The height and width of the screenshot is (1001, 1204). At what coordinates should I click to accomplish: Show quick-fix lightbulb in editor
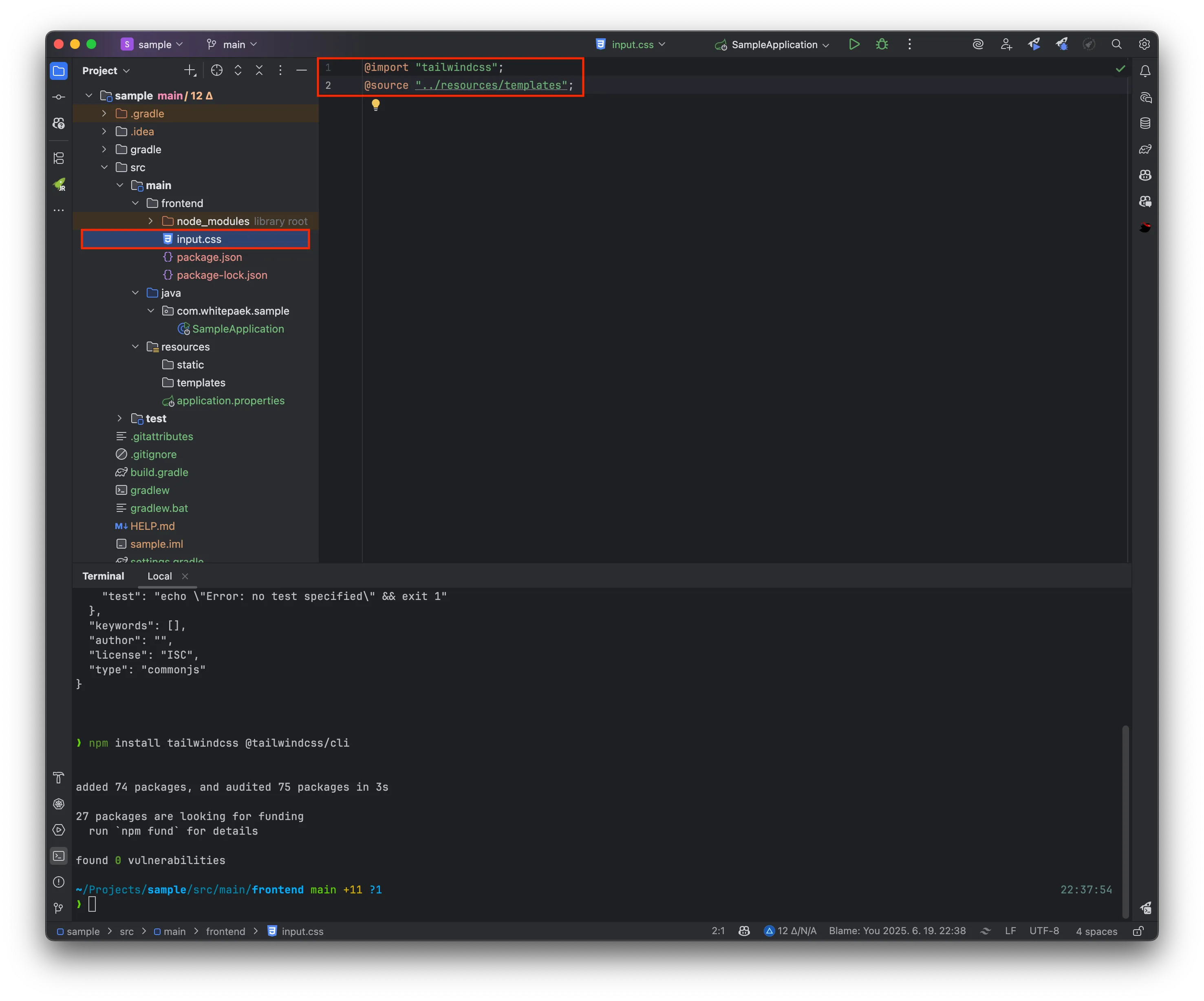click(x=375, y=105)
